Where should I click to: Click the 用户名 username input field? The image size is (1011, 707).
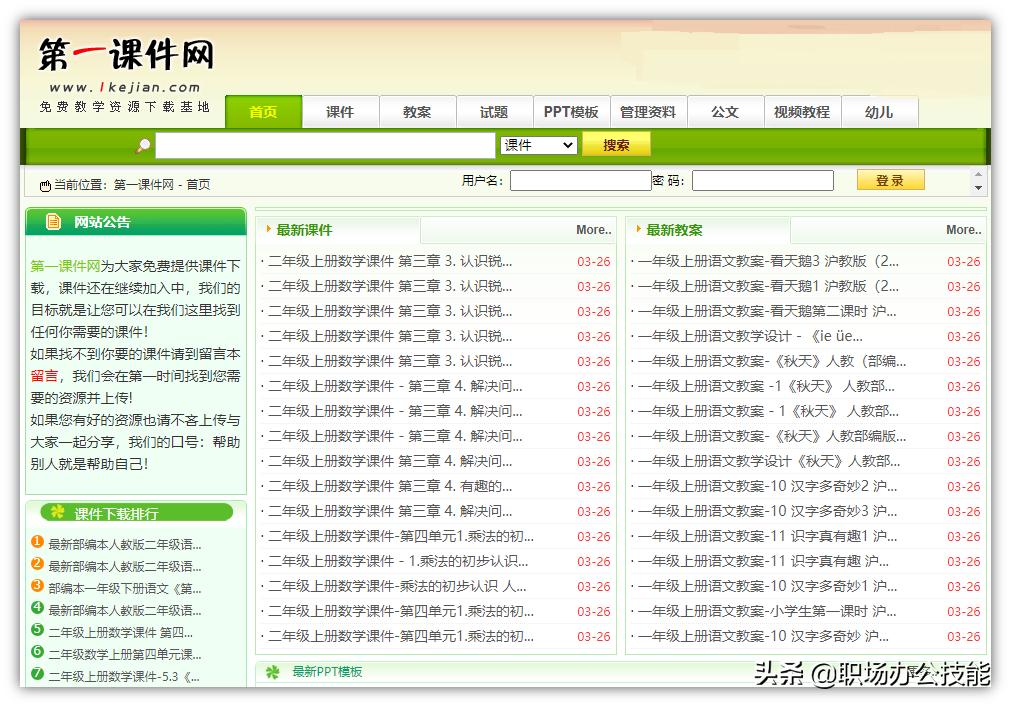[x=580, y=180]
